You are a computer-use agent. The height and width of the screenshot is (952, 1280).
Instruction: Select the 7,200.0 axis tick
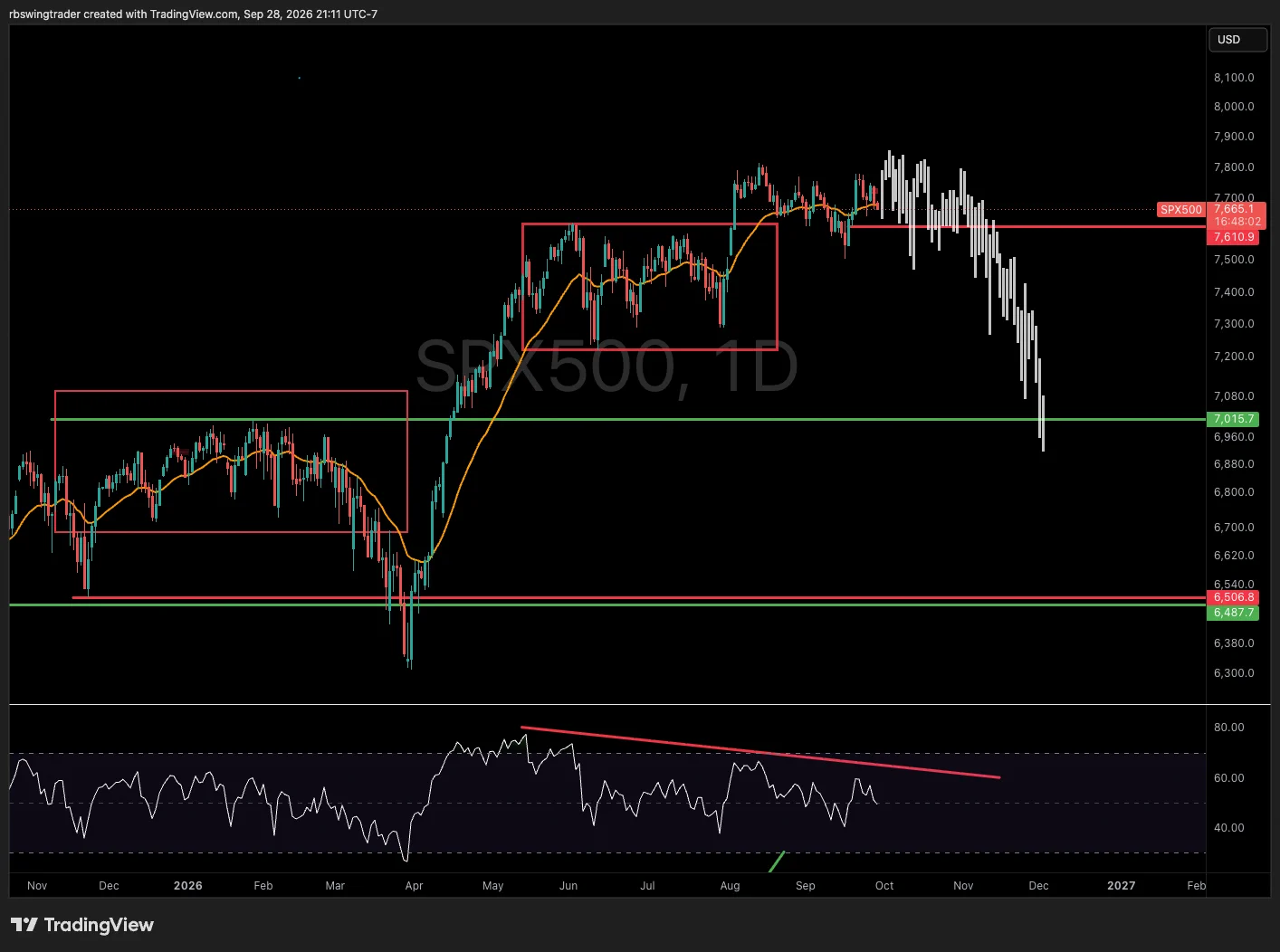tap(1234, 357)
